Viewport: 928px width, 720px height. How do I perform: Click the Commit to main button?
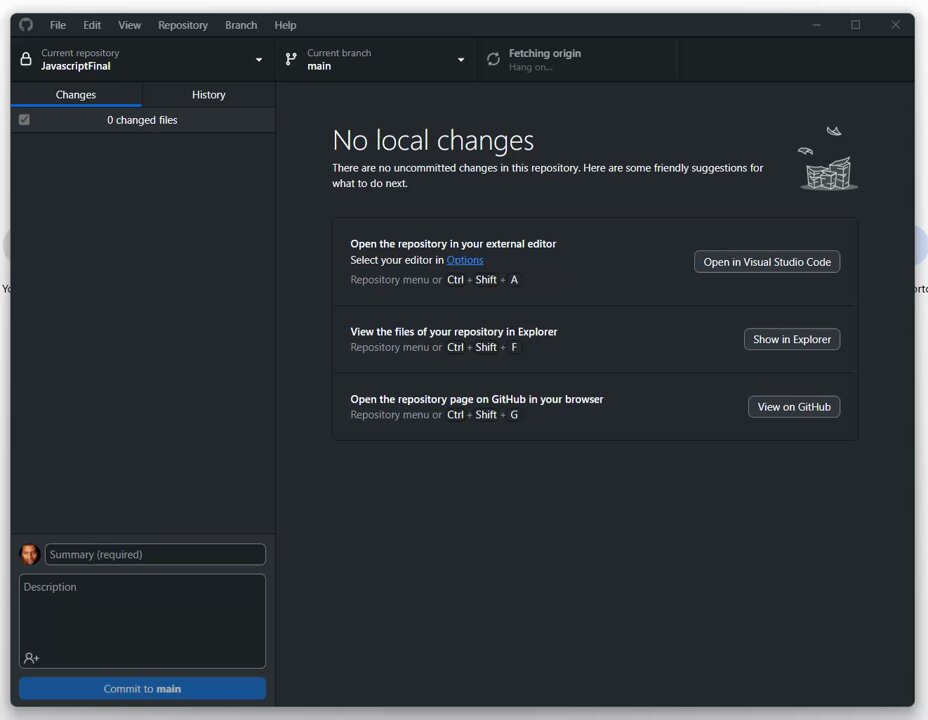[x=142, y=689]
